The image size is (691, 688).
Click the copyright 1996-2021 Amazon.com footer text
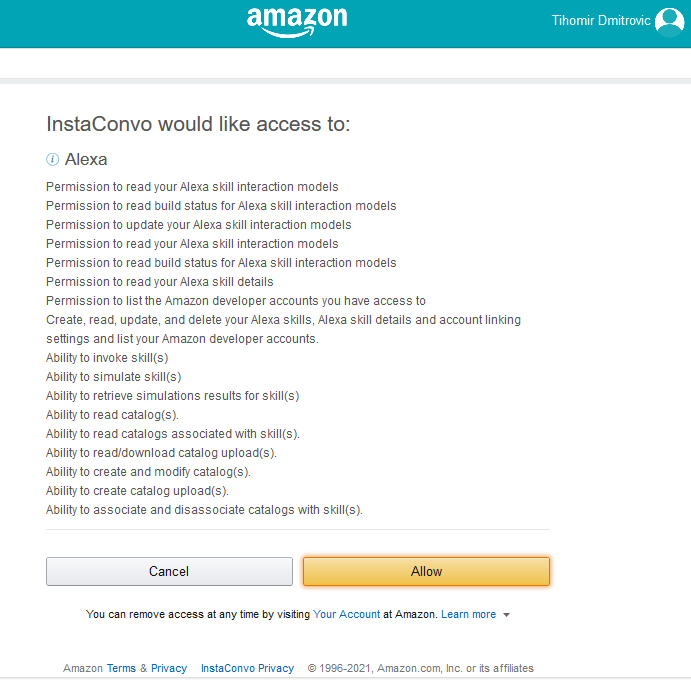pos(421,668)
